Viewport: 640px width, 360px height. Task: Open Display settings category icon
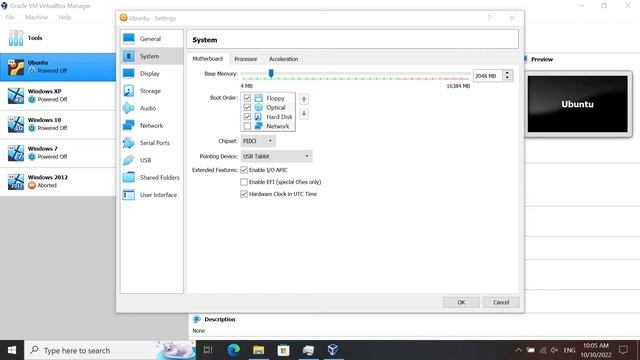[129, 73]
